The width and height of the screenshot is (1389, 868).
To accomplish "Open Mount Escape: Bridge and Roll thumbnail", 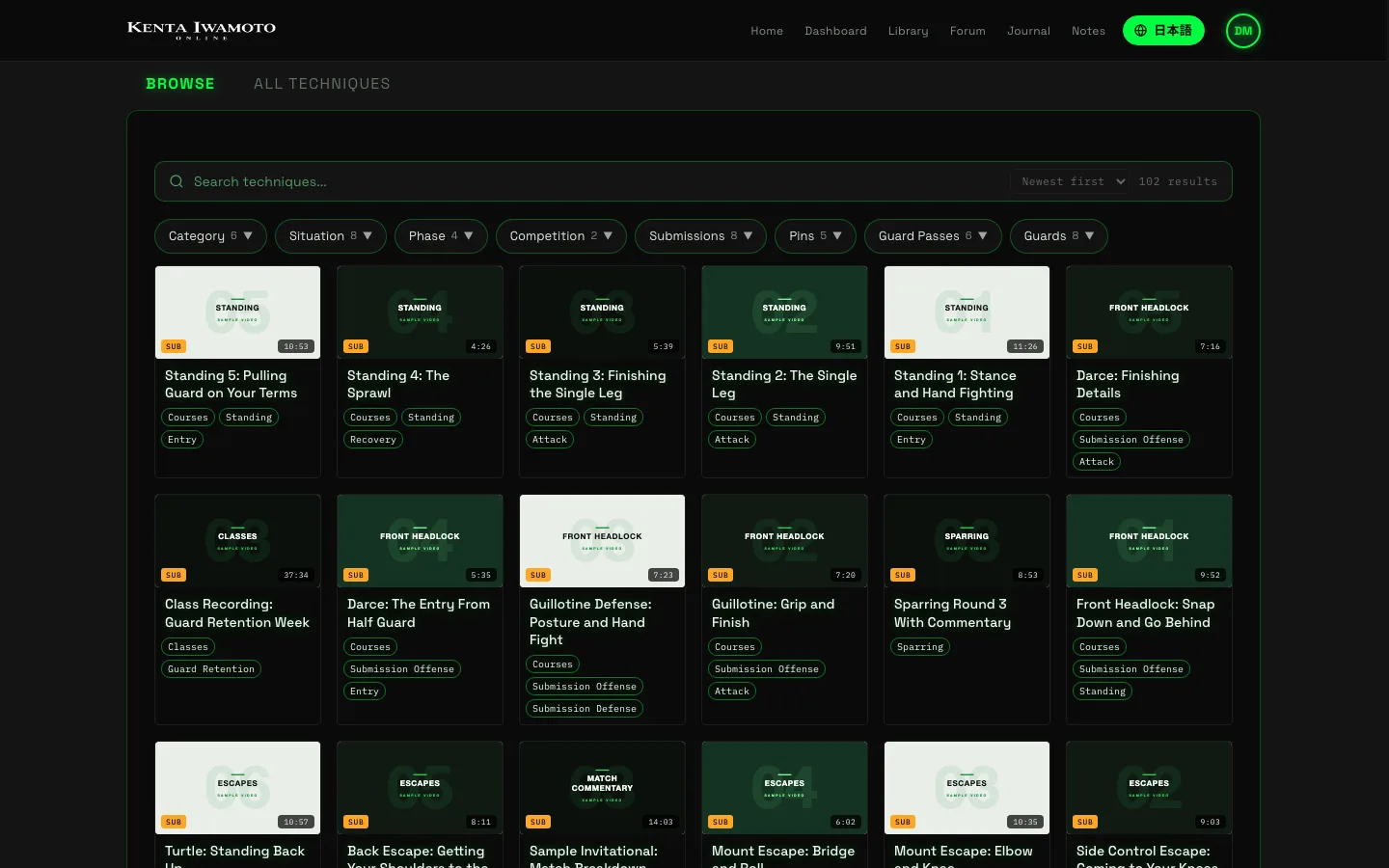I will (784, 788).
